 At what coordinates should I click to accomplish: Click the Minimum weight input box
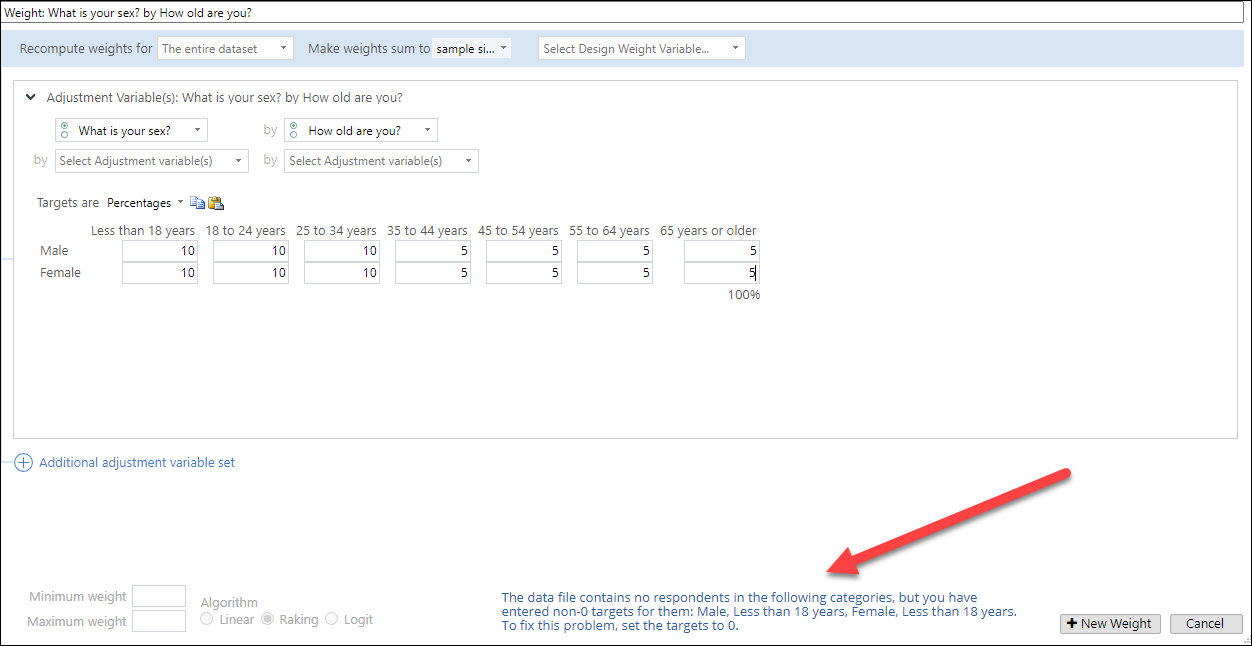[x=159, y=597]
